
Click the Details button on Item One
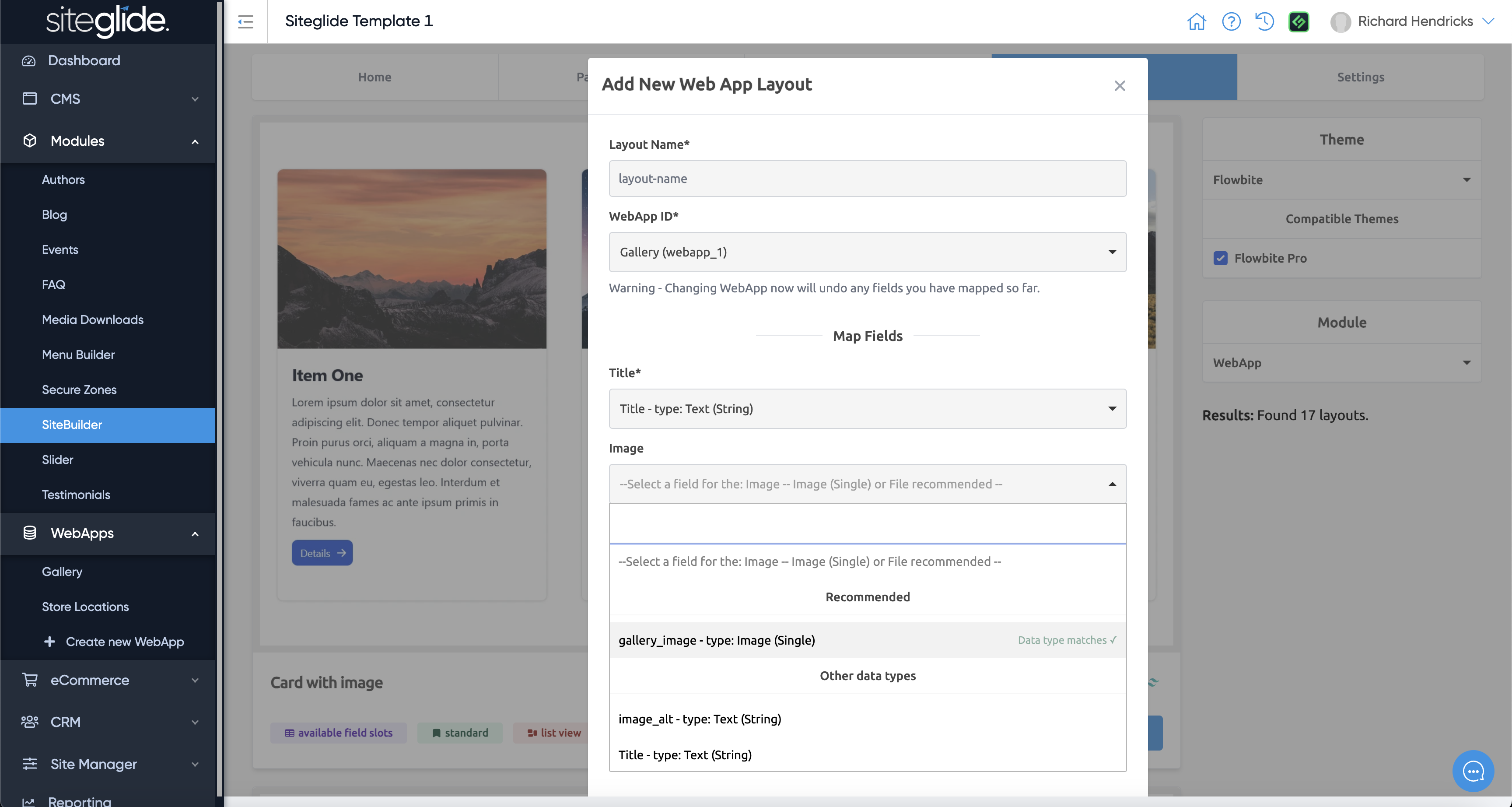tap(322, 553)
